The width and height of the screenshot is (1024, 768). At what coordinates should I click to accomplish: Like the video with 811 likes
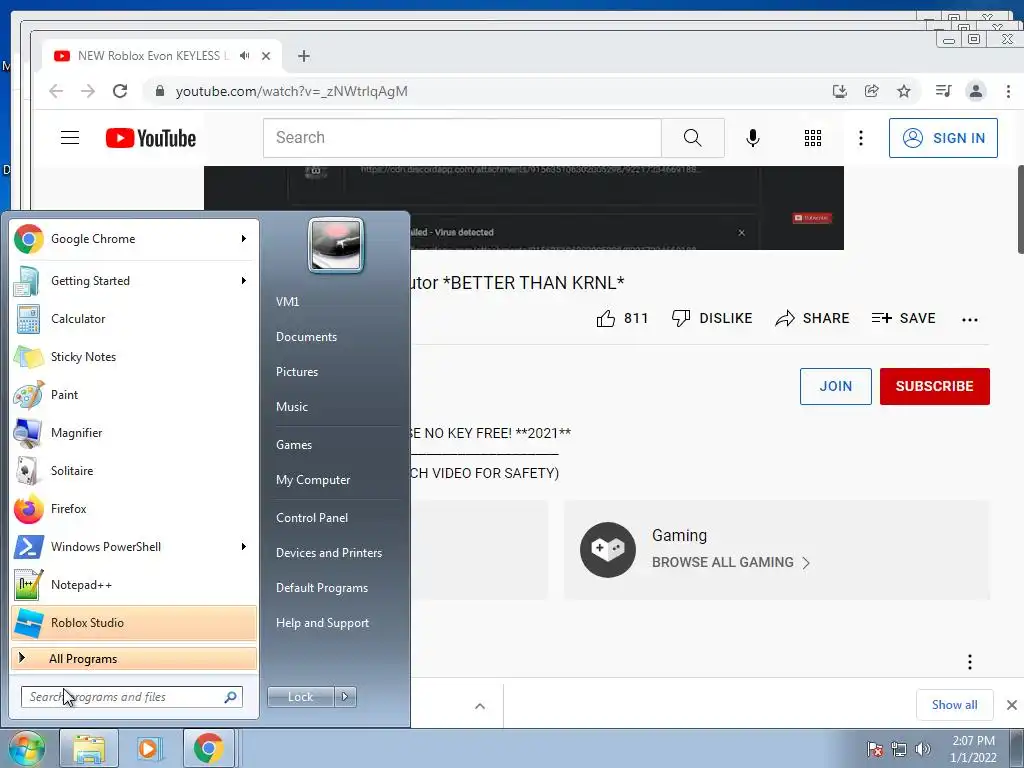click(x=622, y=318)
